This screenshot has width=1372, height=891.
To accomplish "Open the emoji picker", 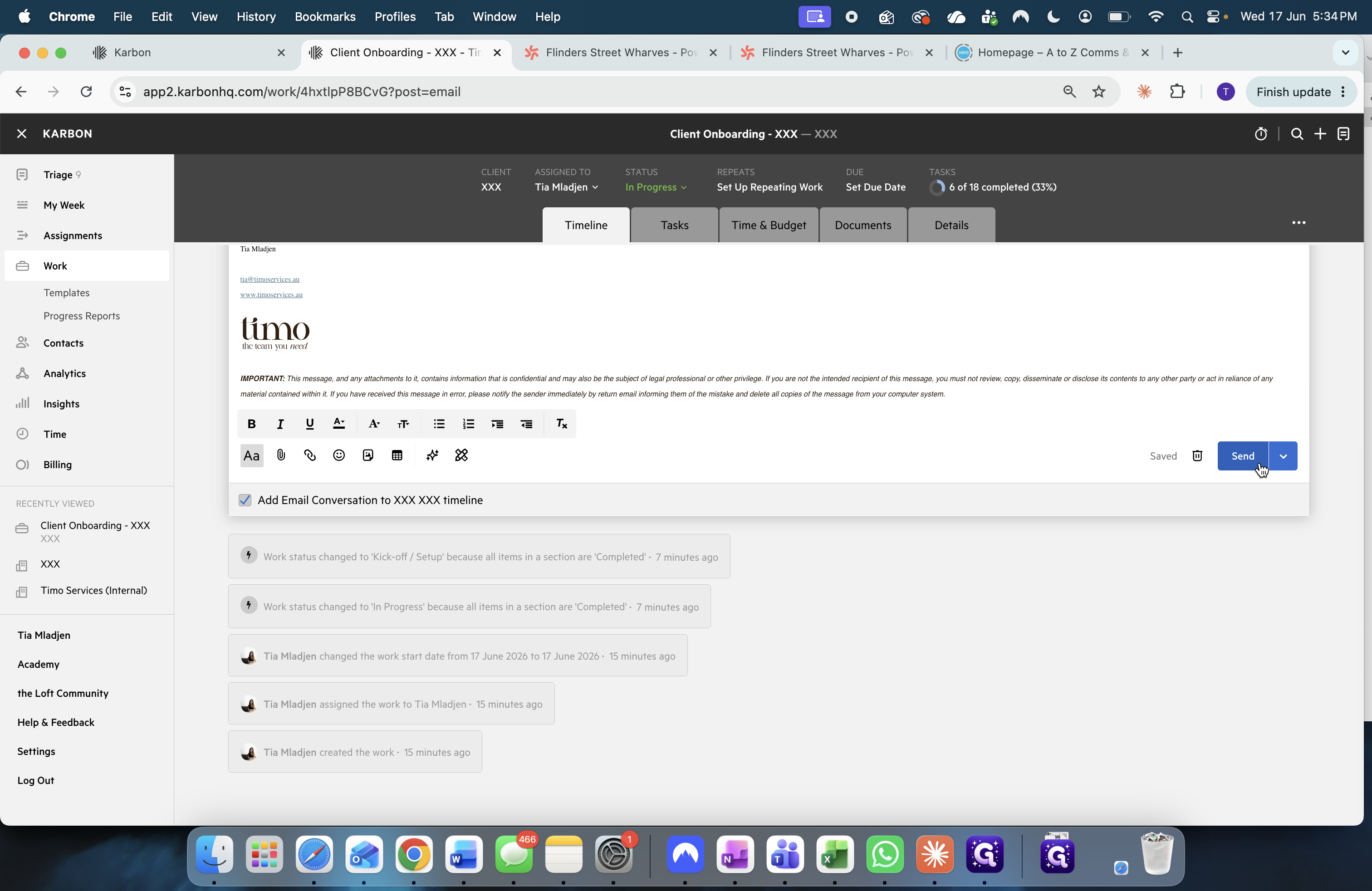I will point(339,455).
